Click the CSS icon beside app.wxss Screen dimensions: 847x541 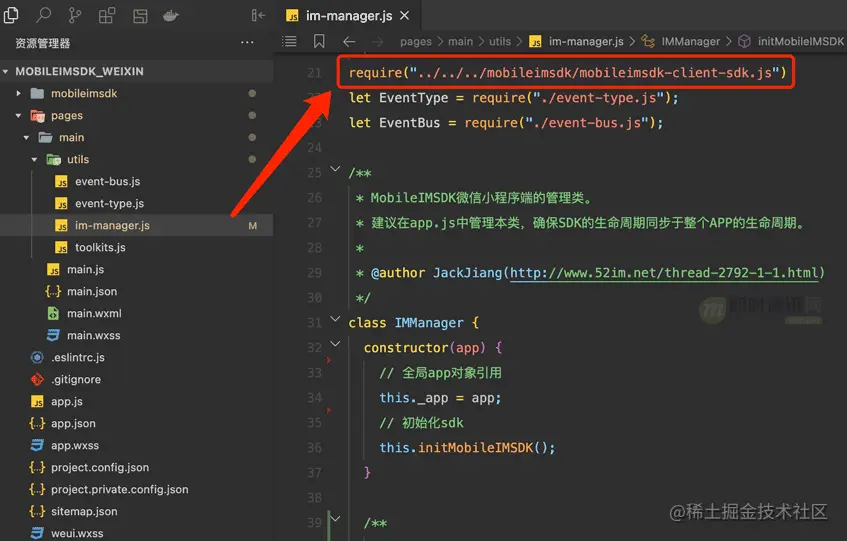click(x=37, y=445)
